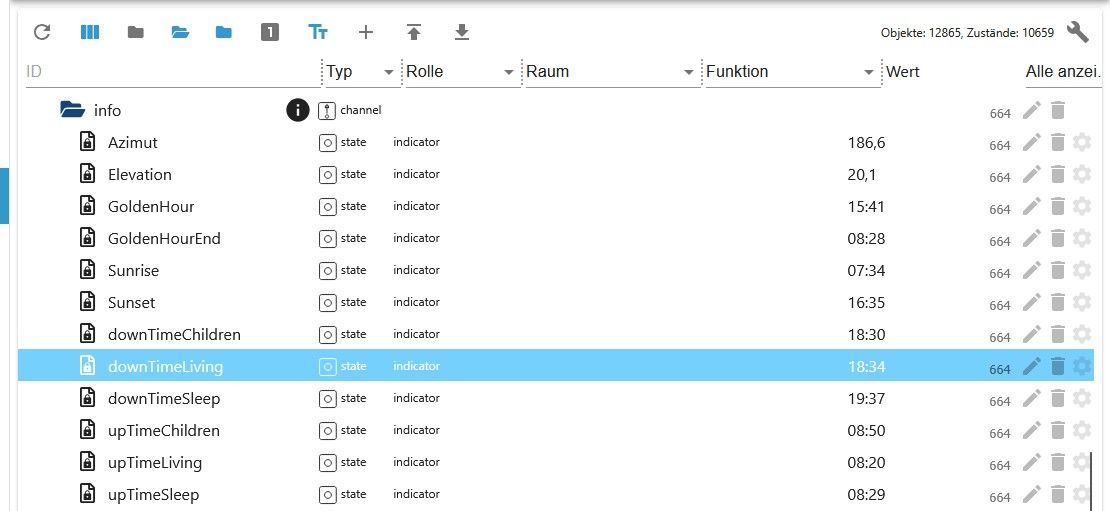The height and width of the screenshot is (511, 1110).
Task: Toggle the expand-one-level number icon
Action: [x=270, y=32]
